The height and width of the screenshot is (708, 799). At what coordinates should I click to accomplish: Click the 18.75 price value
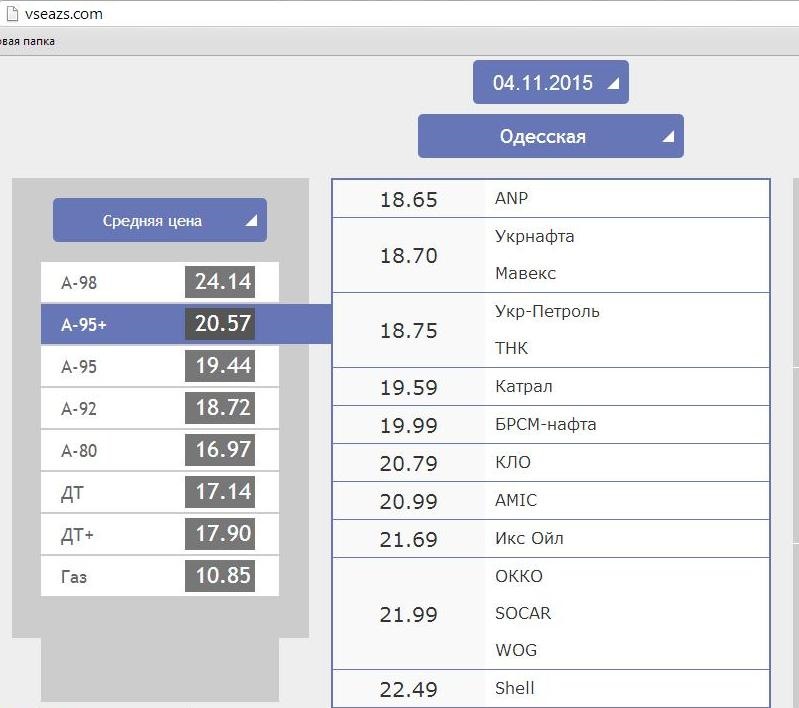409,331
